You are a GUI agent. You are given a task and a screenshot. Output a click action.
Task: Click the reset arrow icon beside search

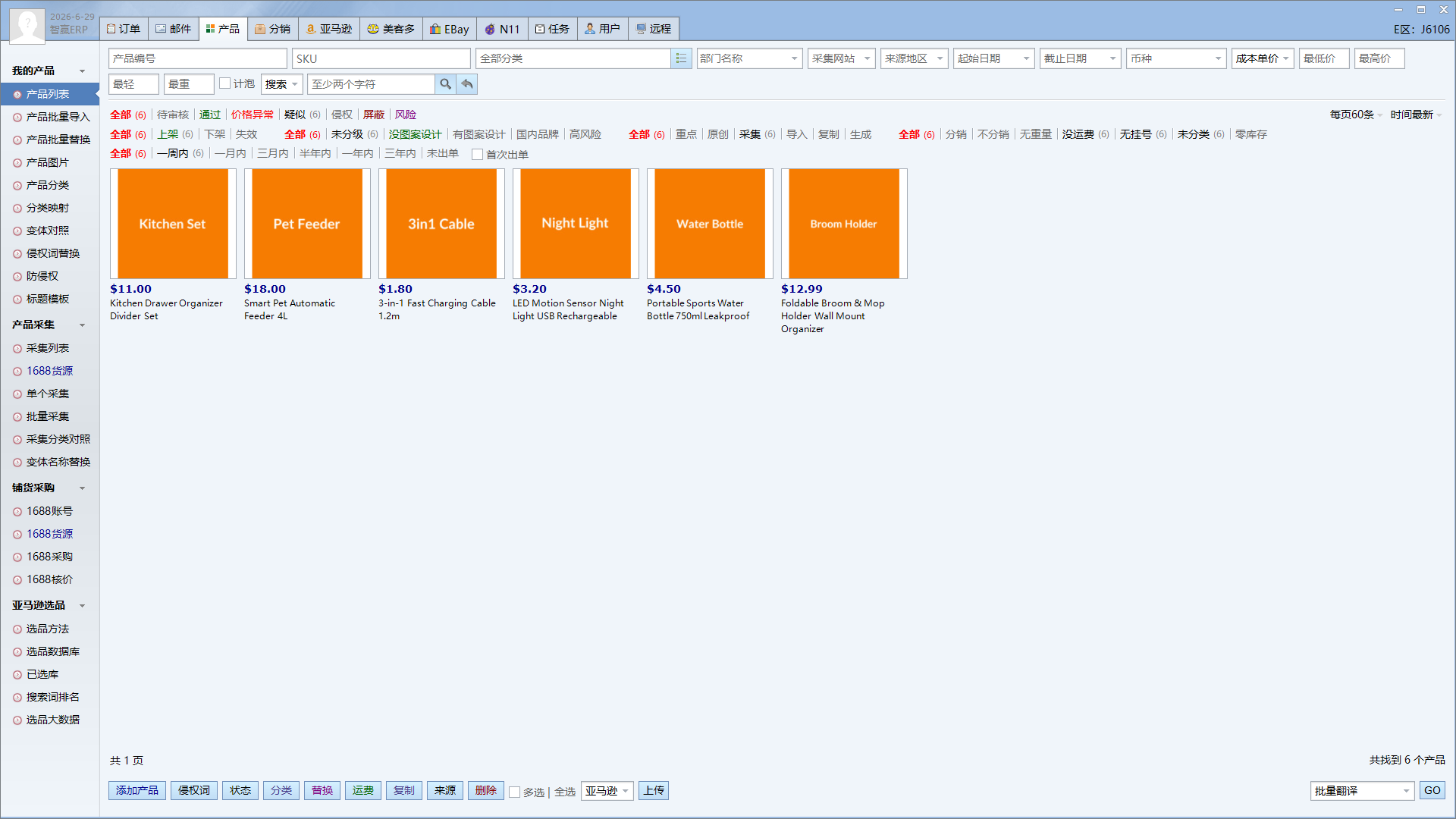467,84
